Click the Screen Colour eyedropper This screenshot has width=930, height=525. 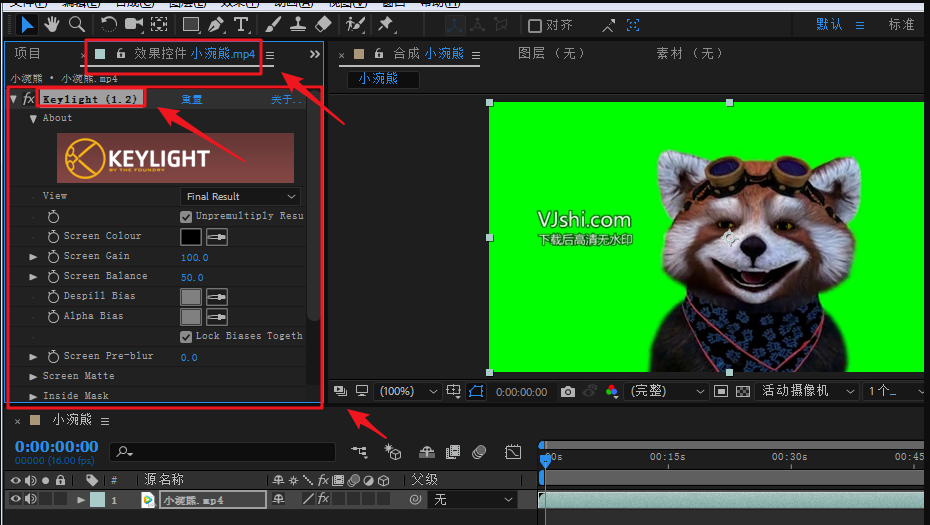[216, 237]
